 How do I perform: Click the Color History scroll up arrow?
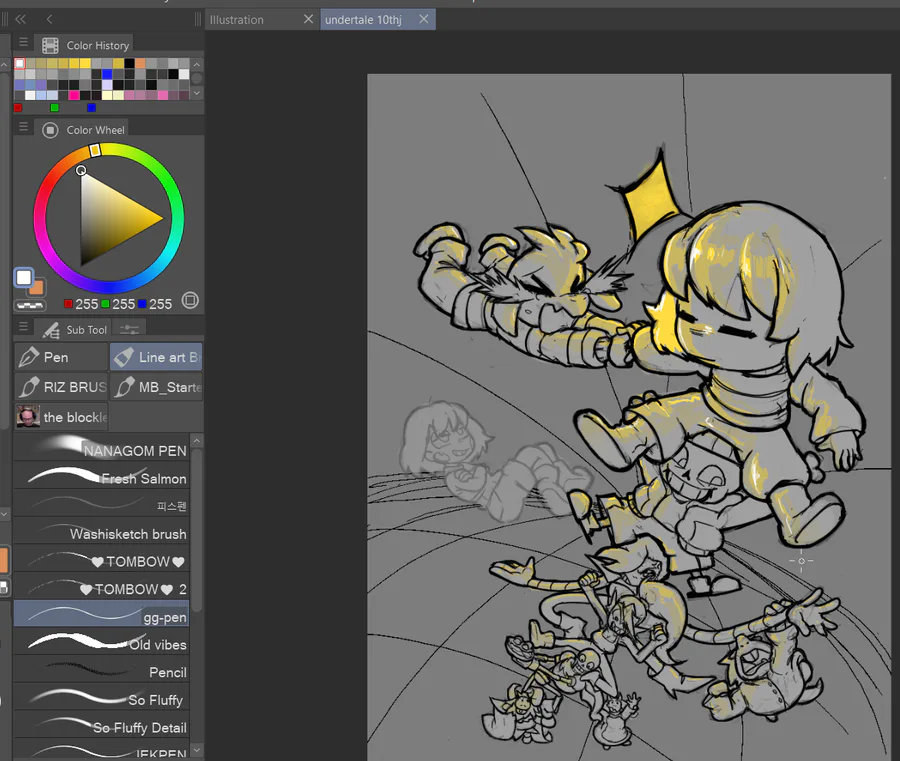point(197,64)
